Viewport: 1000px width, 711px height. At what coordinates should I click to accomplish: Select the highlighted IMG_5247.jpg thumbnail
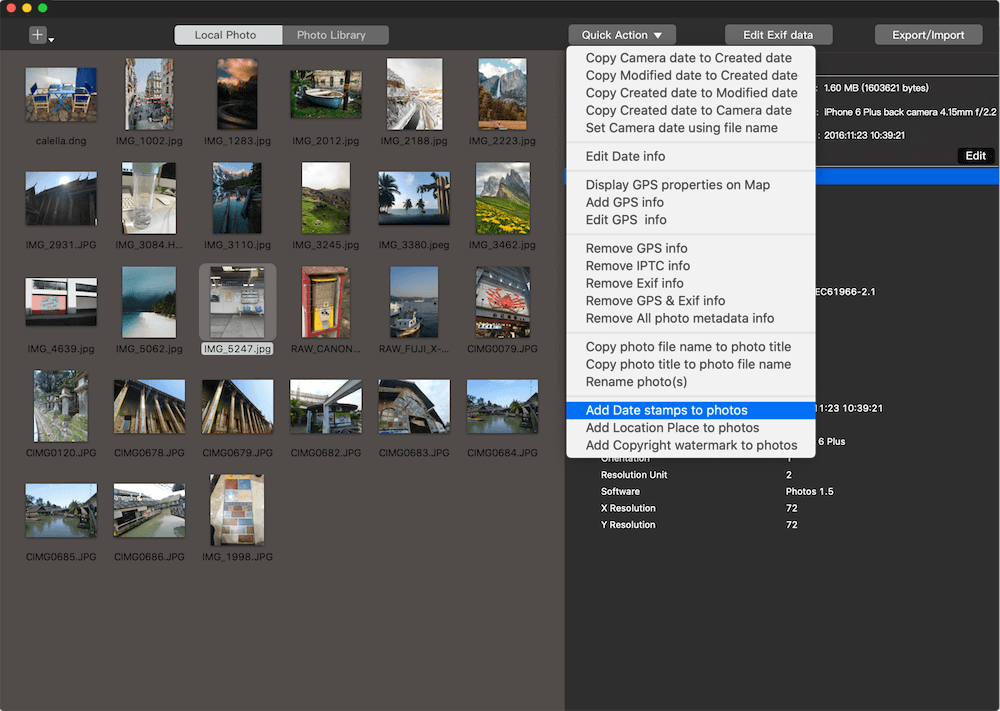pos(237,302)
